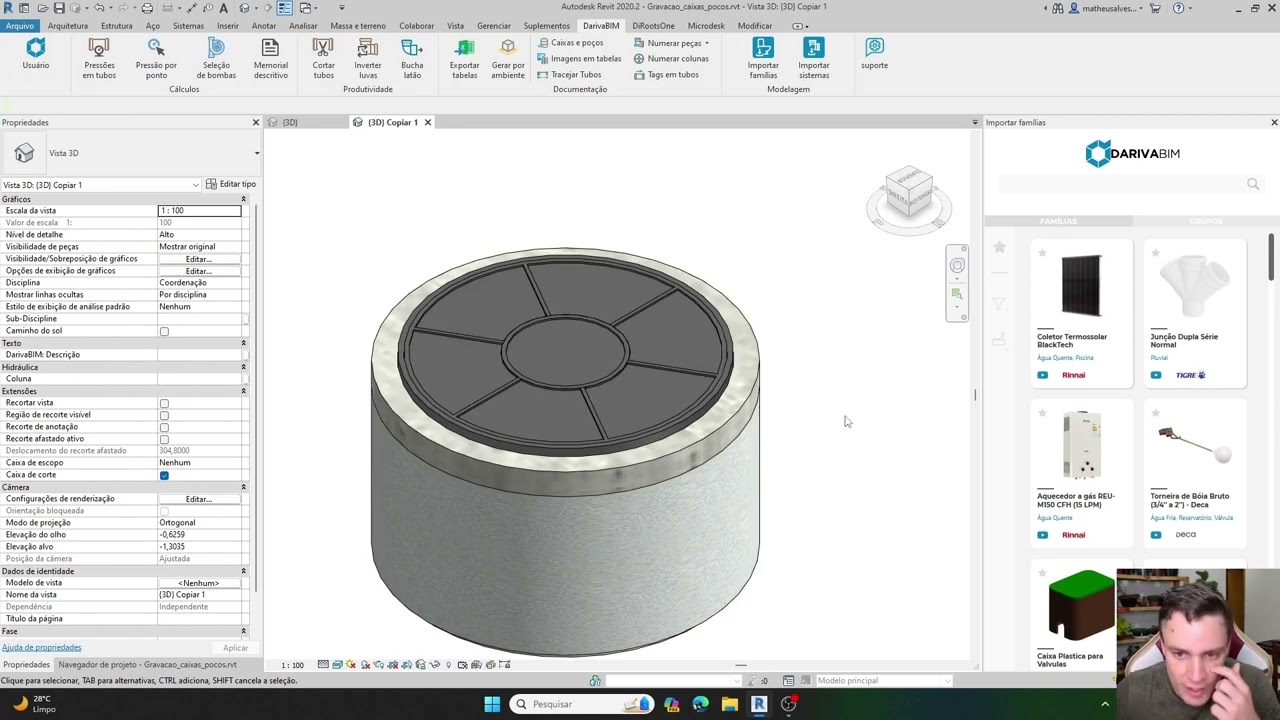Open the Vista 3D: {3D} Copiar 1 instance dropdown
This screenshot has height=720, width=1280.
(196, 185)
